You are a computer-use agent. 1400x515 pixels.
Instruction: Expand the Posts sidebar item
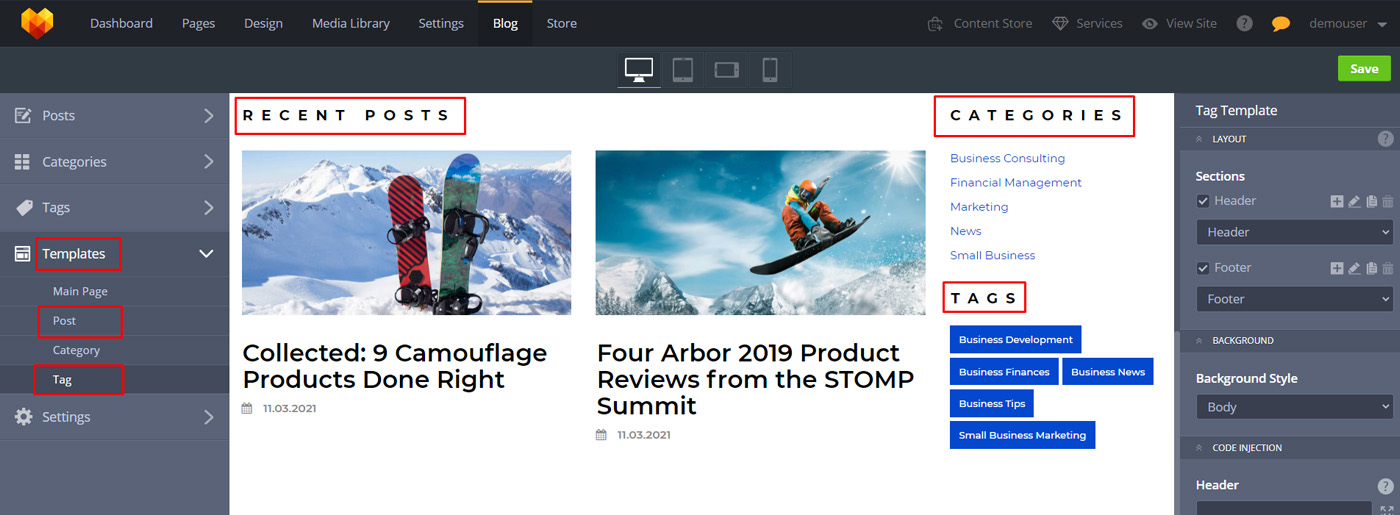[114, 116]
